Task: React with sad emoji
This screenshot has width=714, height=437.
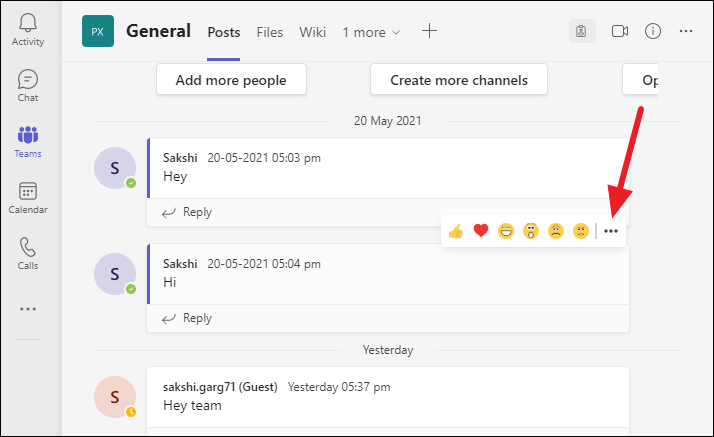Action: pyautogui.click(x=556, y=231)
